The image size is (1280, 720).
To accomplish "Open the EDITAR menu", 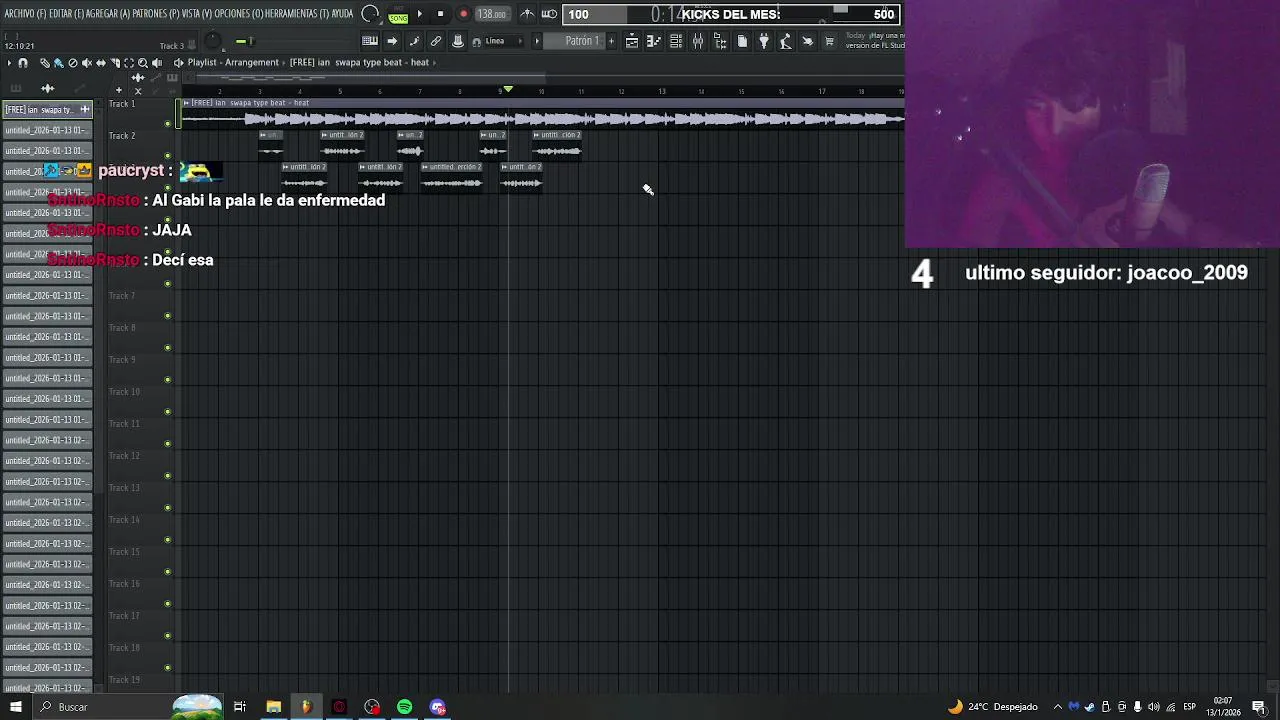I will 66,14.
